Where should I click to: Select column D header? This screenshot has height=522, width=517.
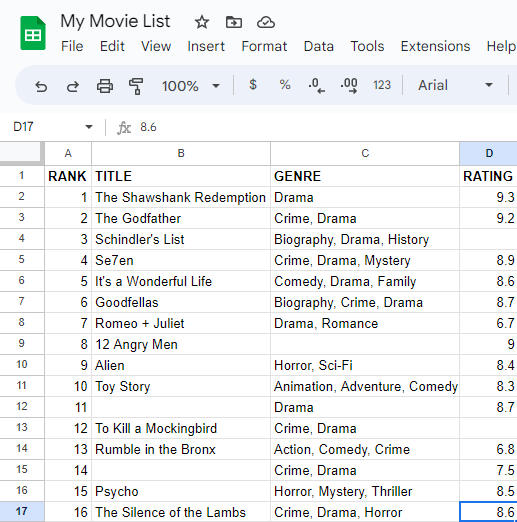(x=489, y=153)
